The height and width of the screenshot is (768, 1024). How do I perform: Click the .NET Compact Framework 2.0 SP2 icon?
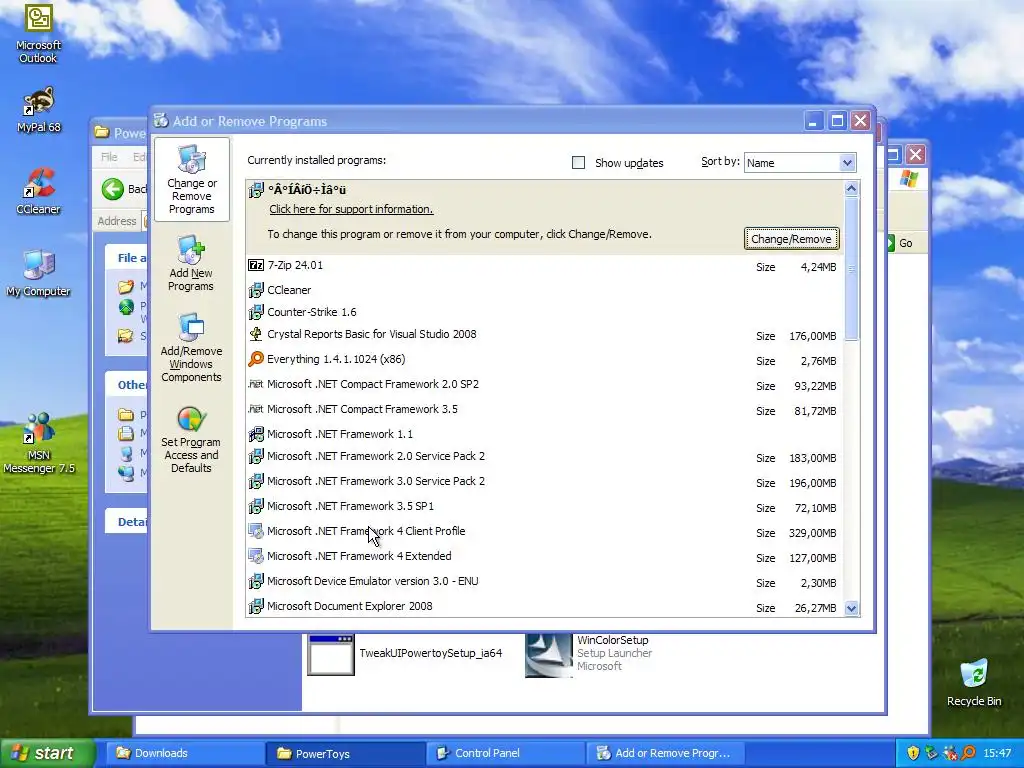click(x=256, y=384)
